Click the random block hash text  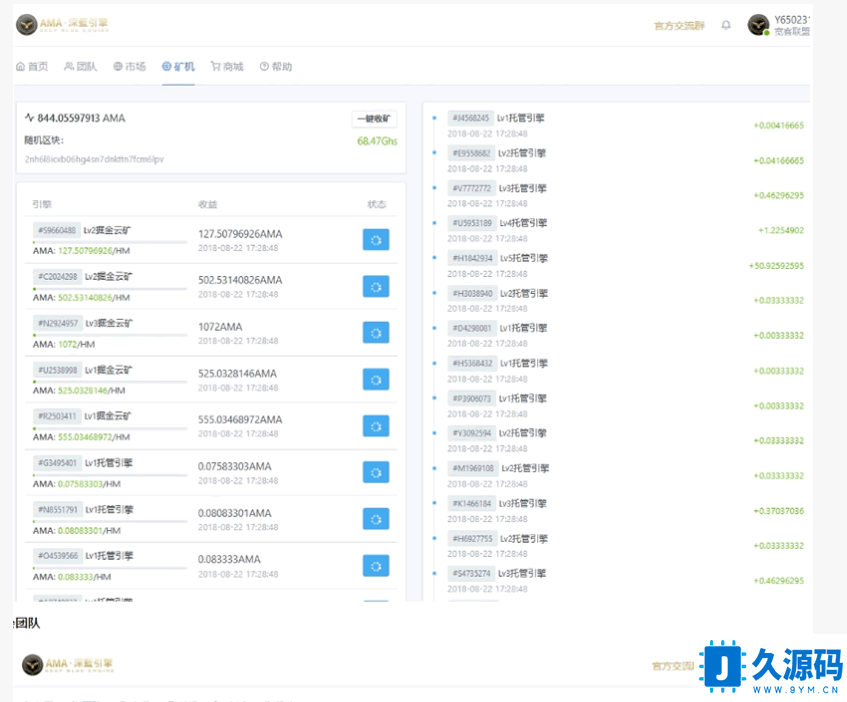coord(94,159)
